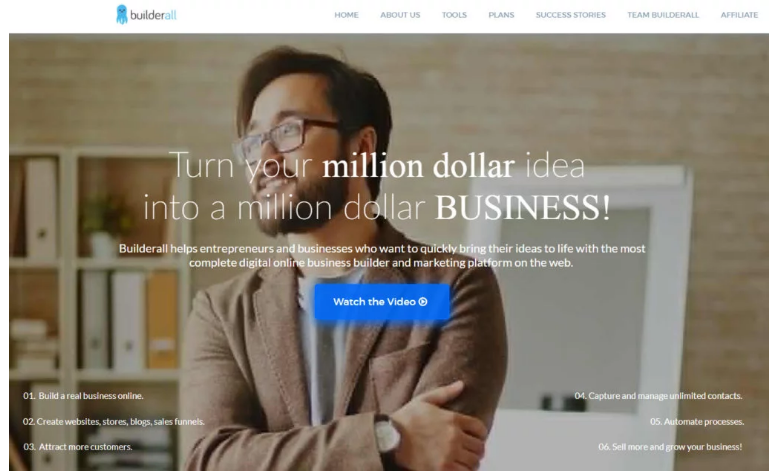
Task: Select item 06 Sell more and grow
Action: (670, 447)
